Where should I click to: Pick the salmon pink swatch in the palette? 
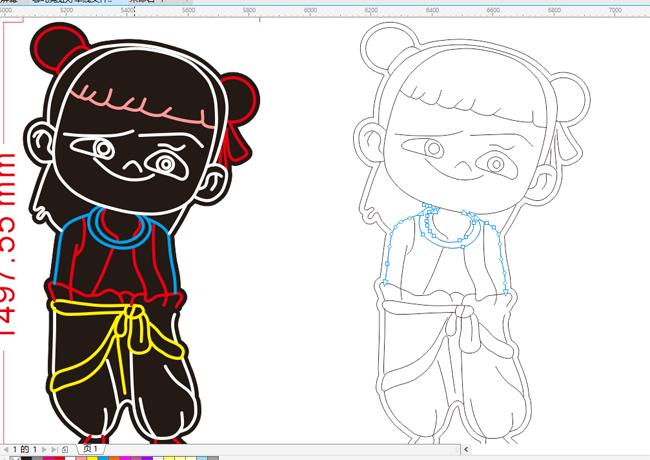(x=81, y=458)
